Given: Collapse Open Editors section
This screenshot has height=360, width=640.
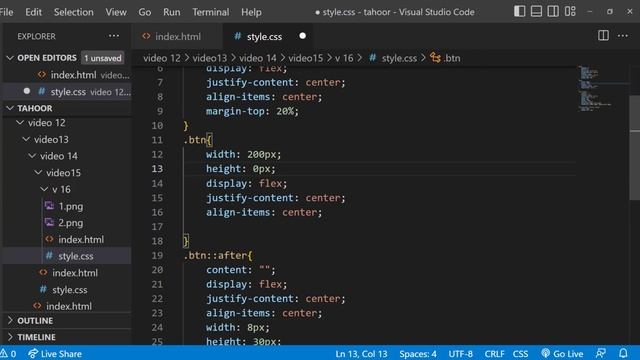Looking at the screenshot, I should pos(10,58).
